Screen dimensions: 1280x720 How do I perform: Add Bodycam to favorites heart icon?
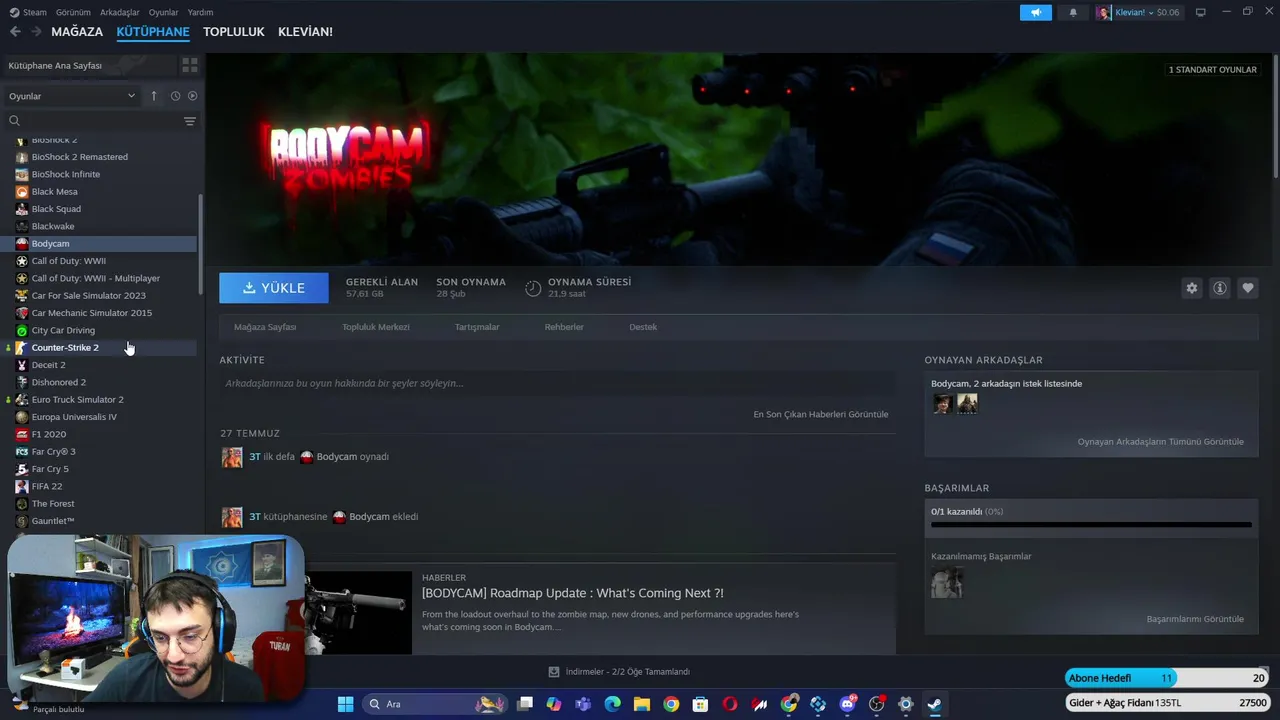(x=1247, y=288)
